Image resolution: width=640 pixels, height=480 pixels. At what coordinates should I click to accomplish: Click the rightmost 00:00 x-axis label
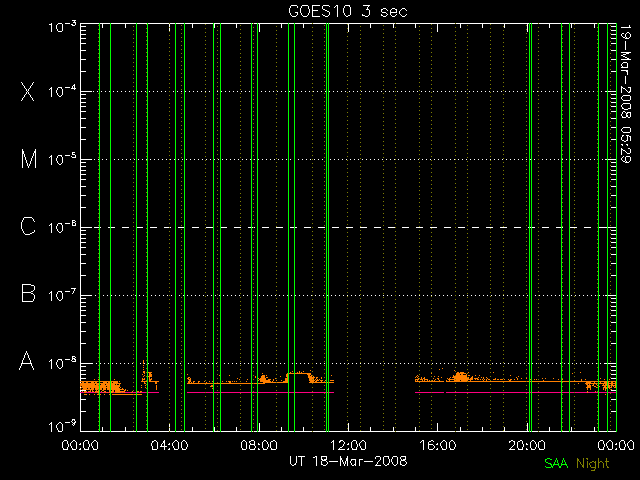click(x=616, y=445)
